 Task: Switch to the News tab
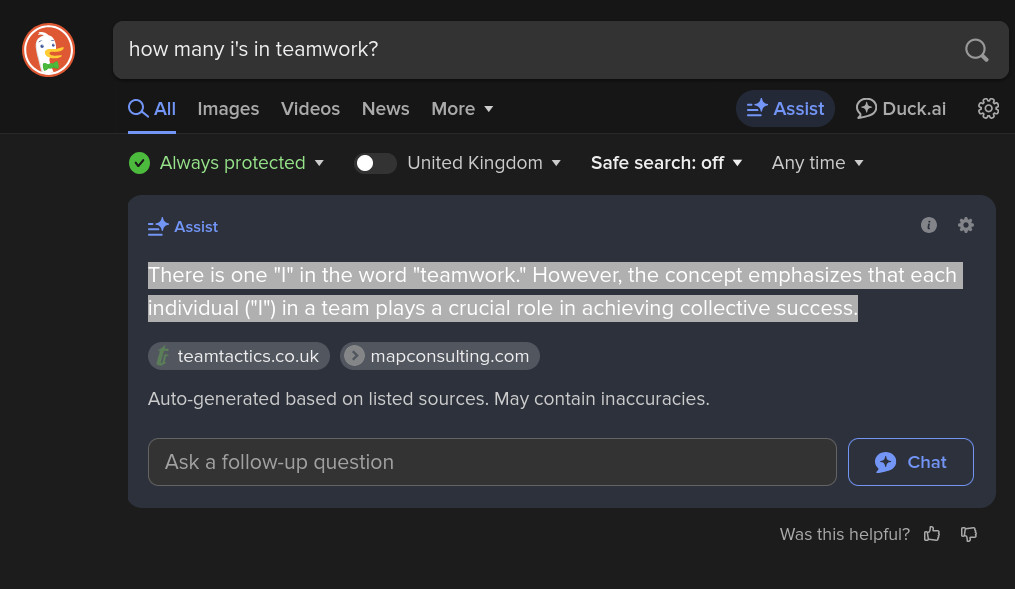385,109
